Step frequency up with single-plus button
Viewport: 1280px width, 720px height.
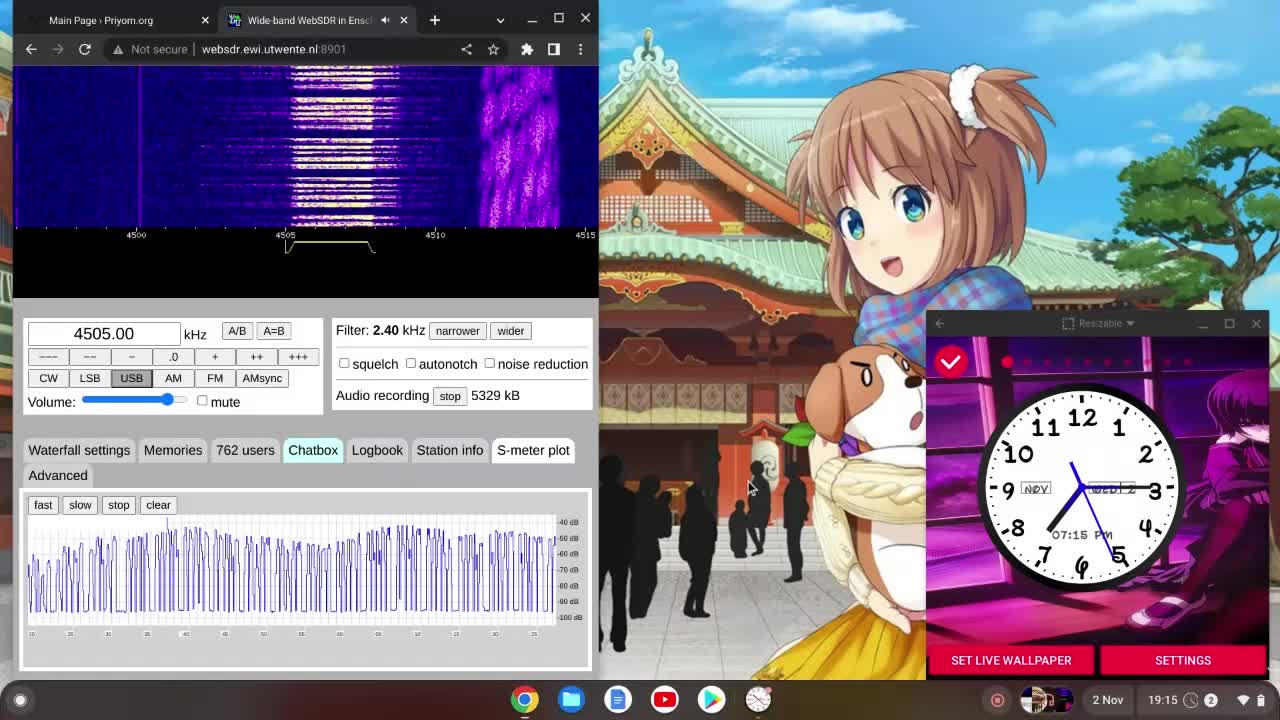click(214, 357)
